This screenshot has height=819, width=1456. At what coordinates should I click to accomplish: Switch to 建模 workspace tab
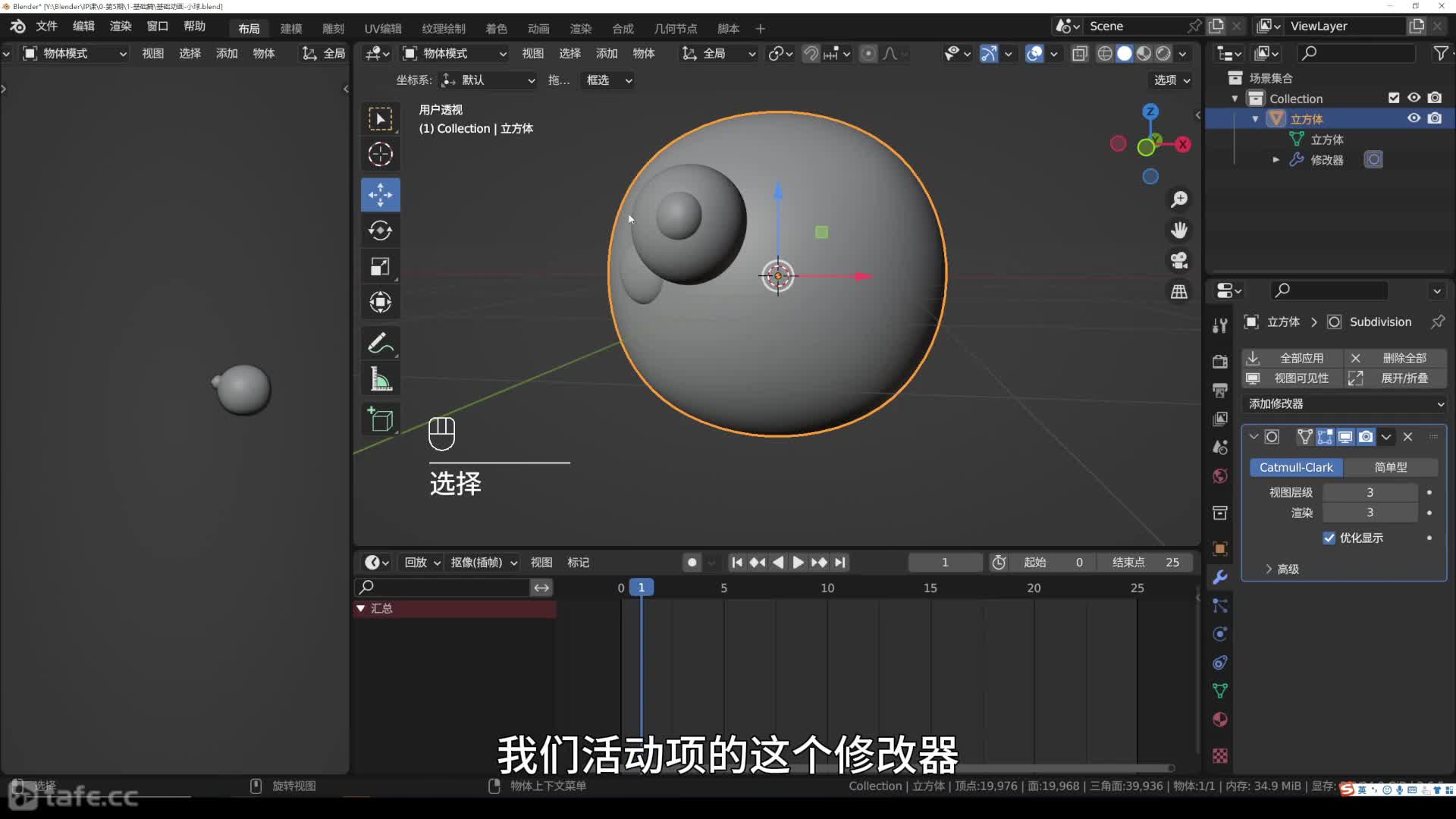(291, 29)
